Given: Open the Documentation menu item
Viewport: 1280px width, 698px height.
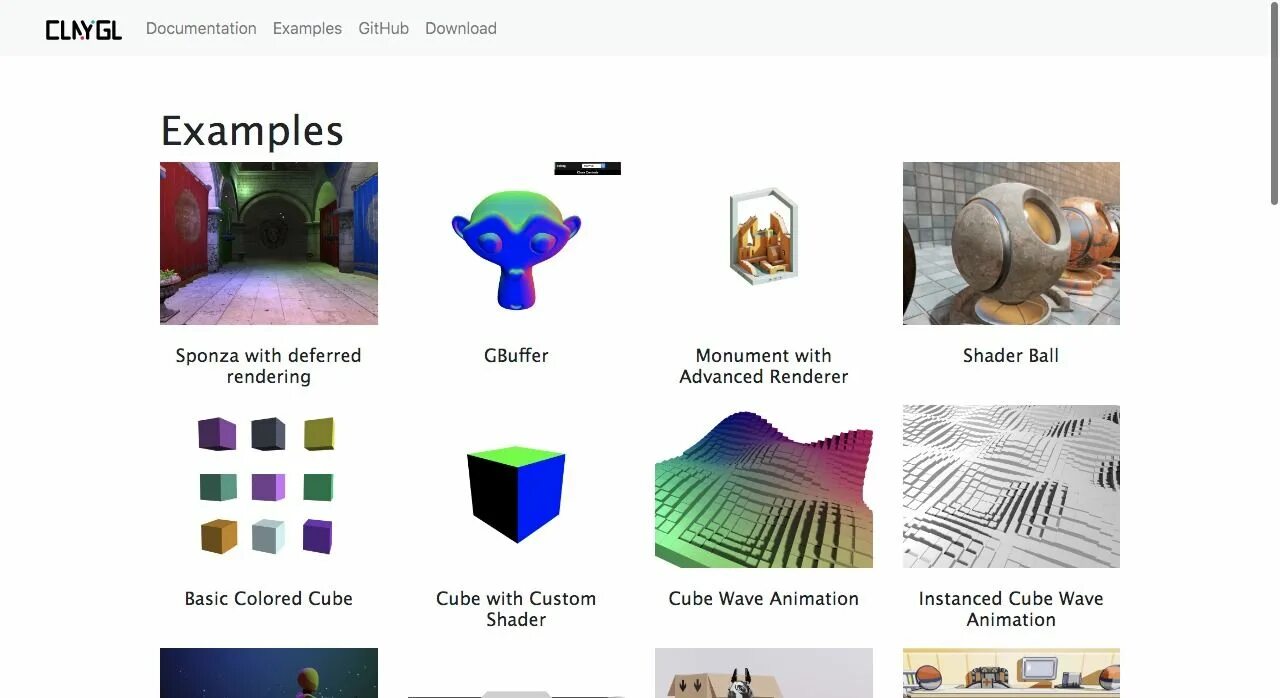Looking at the screenshot, I should [x=201, y=28].
